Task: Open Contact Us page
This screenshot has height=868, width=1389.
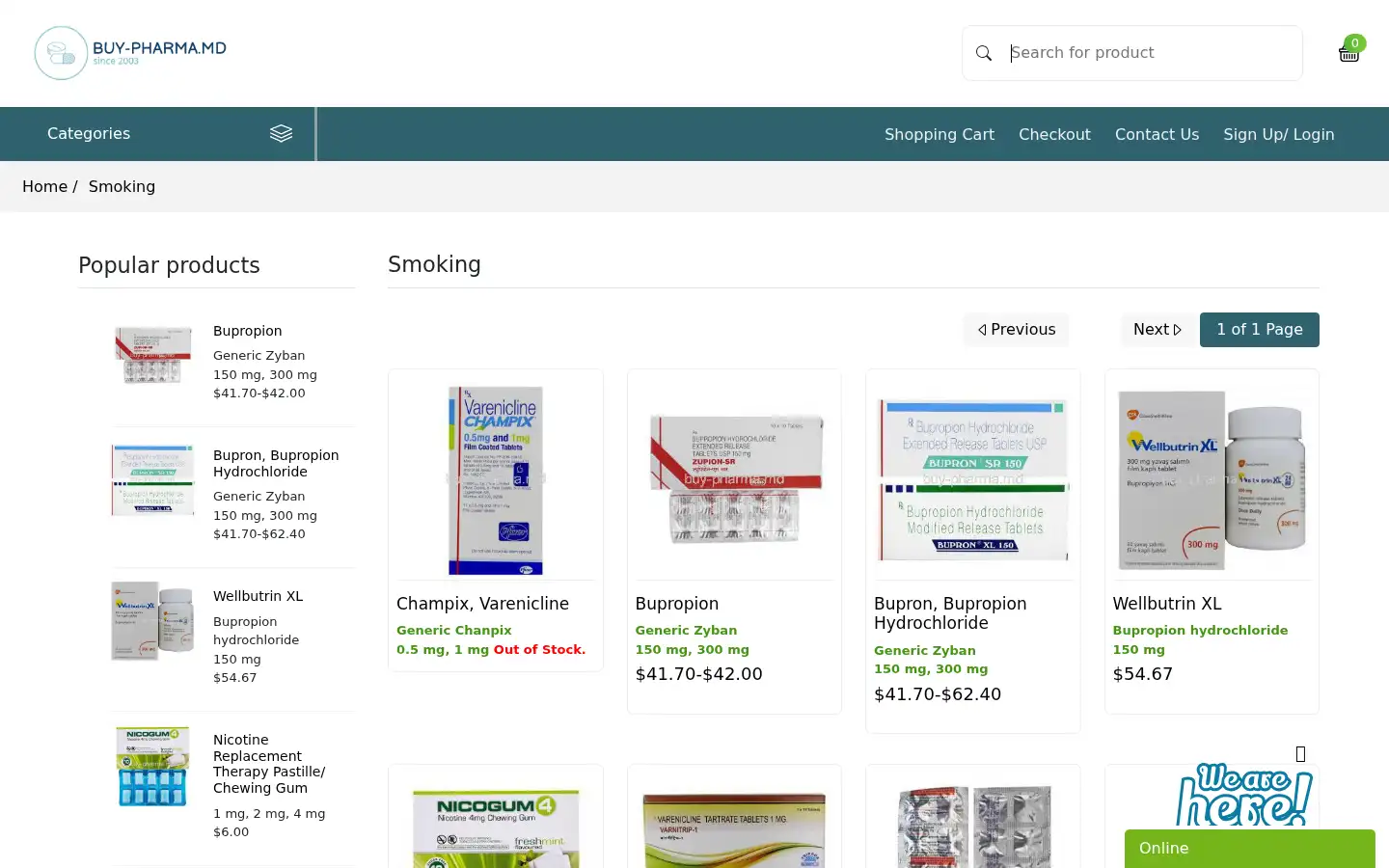Action: [x=1157, y=135]
